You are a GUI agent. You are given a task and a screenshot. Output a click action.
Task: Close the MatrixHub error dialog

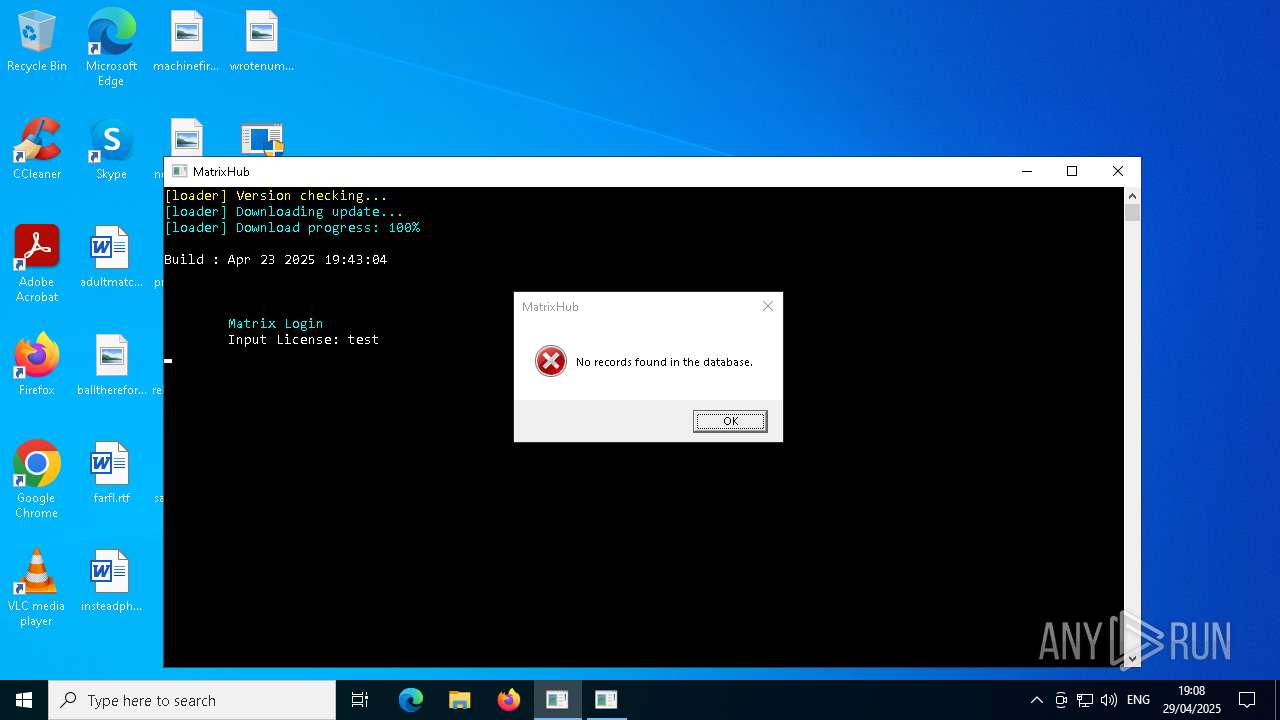pos(768,306)
